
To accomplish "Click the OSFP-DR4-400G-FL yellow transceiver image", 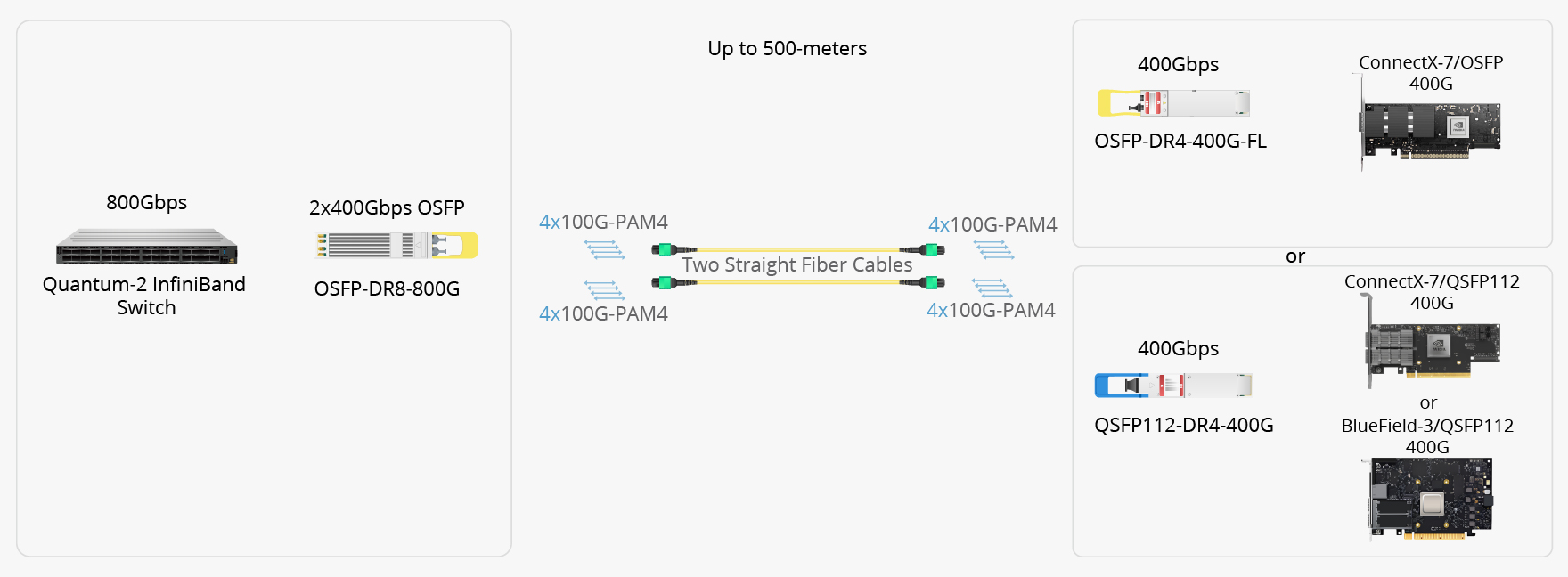I will point(1173,103).
